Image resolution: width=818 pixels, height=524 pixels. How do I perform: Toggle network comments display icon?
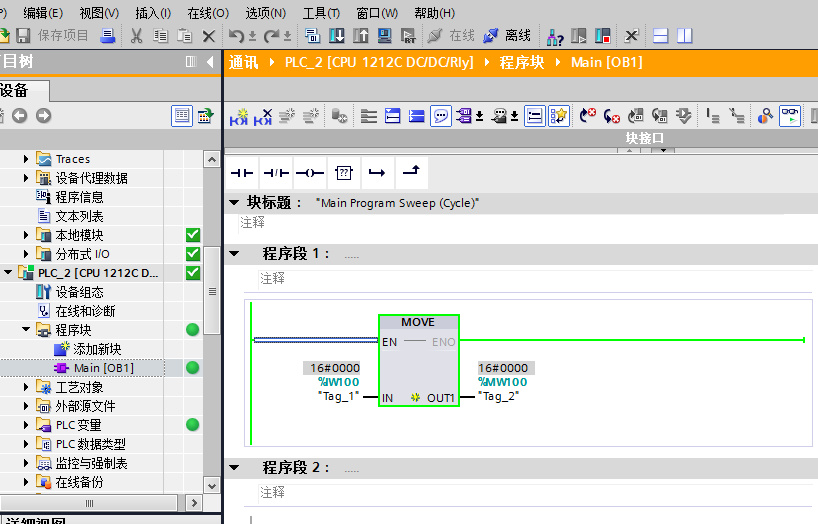click(x=441, y=116)
